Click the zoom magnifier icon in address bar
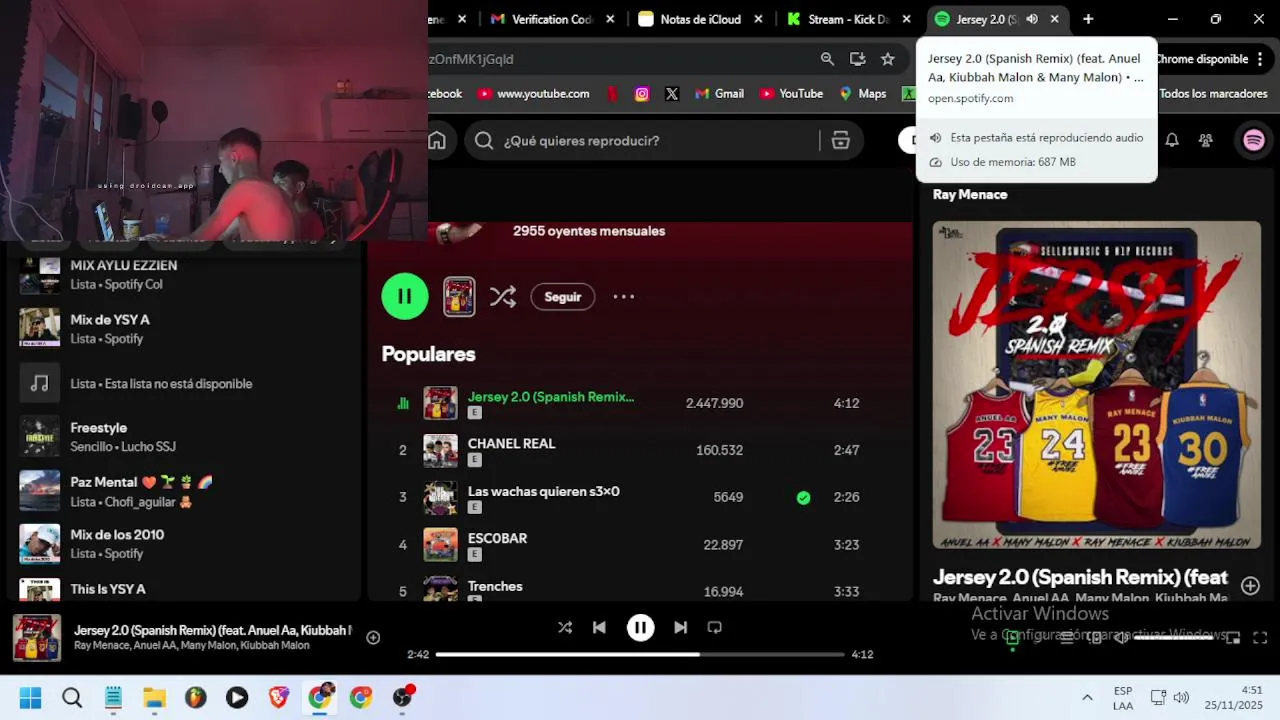This screenshot has width=1280, height=720. pos(827,59)
